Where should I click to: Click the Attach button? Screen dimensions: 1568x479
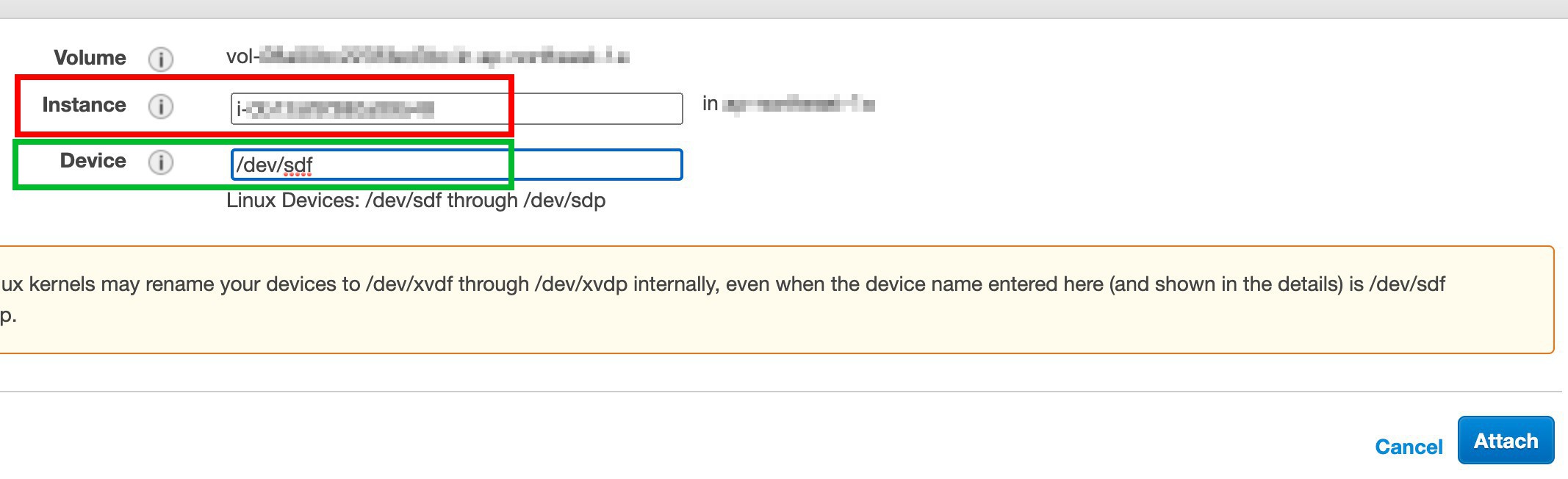pyautogui.click(x=1506, y=441)
